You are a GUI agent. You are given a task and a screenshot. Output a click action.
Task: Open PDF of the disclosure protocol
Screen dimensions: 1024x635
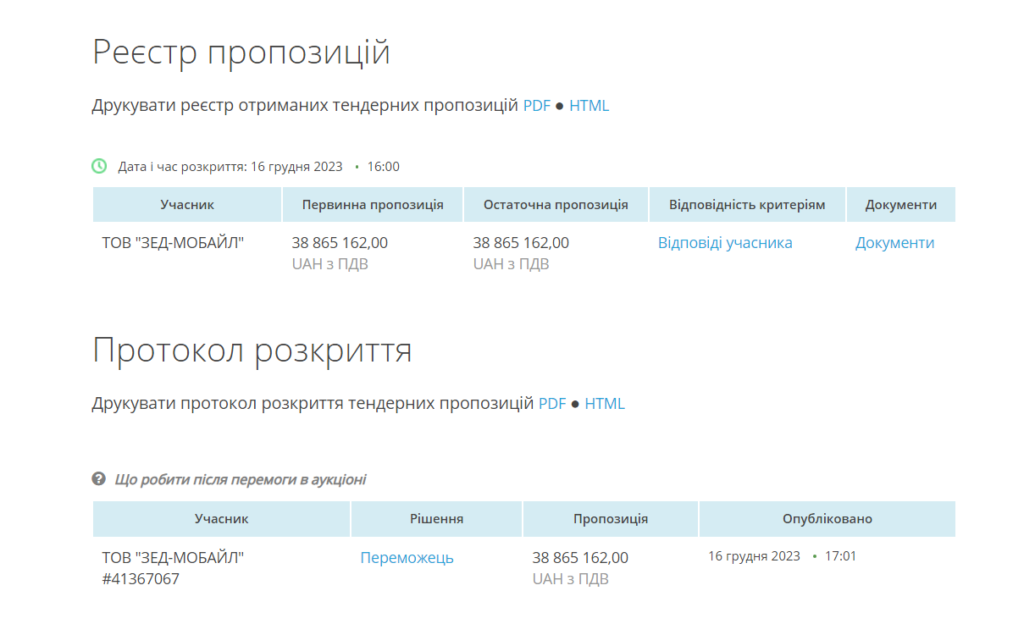(554, 403)
